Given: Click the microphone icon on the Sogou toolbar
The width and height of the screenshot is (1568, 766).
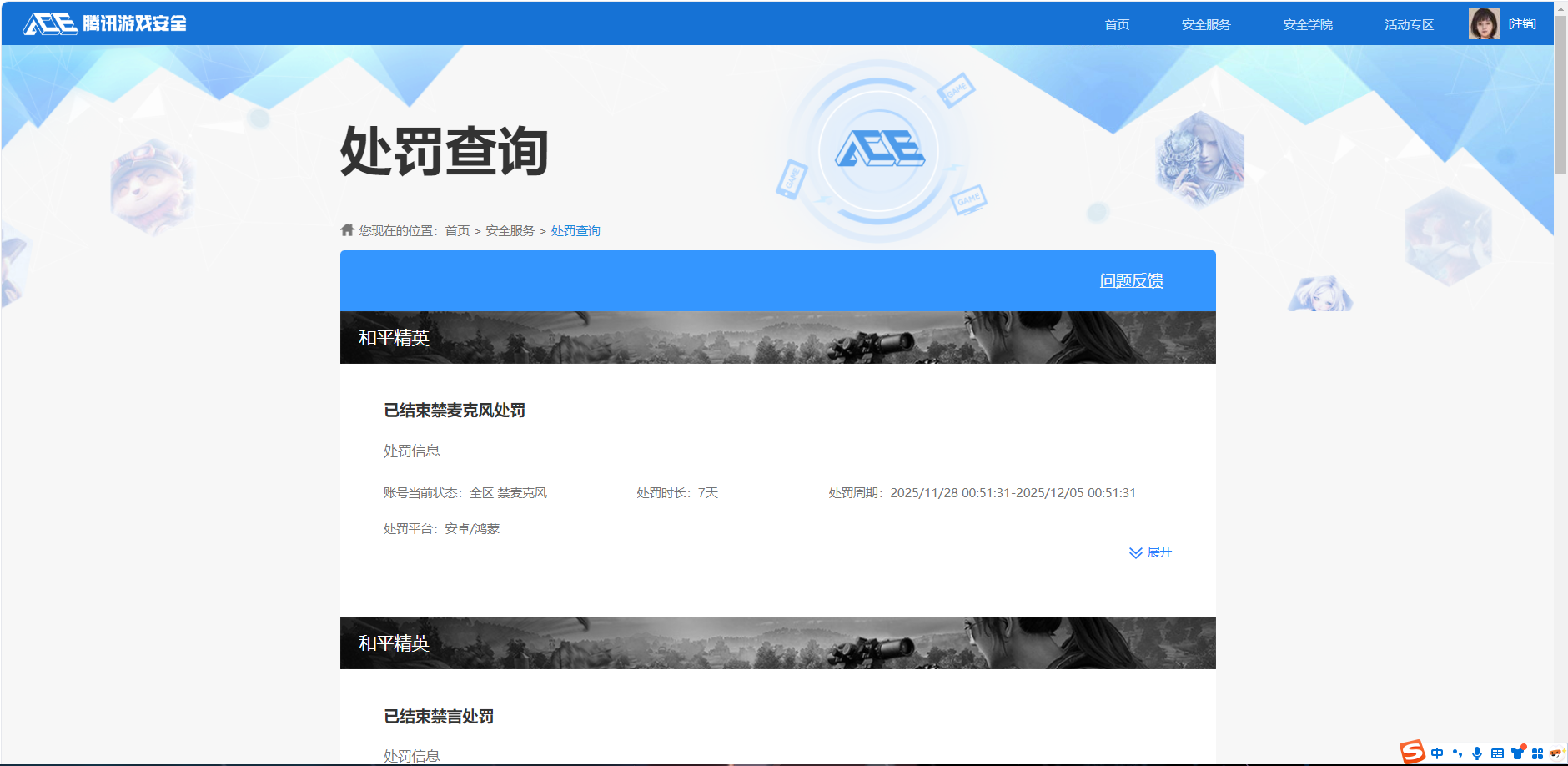Looking at the screenshot, I should click(1478, 753).
